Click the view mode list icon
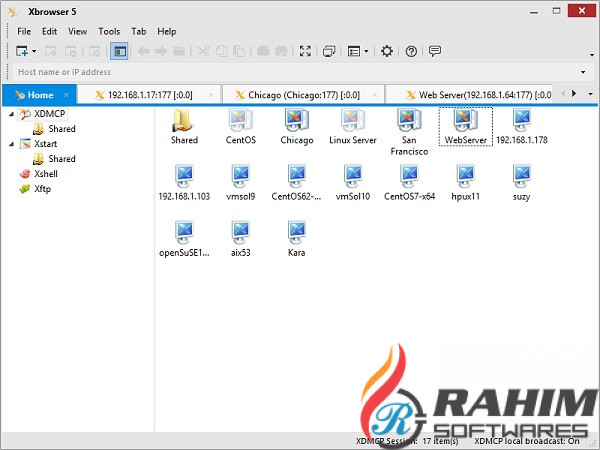The width and height of the screenshot is (600, 450). [x=354, y=51]
